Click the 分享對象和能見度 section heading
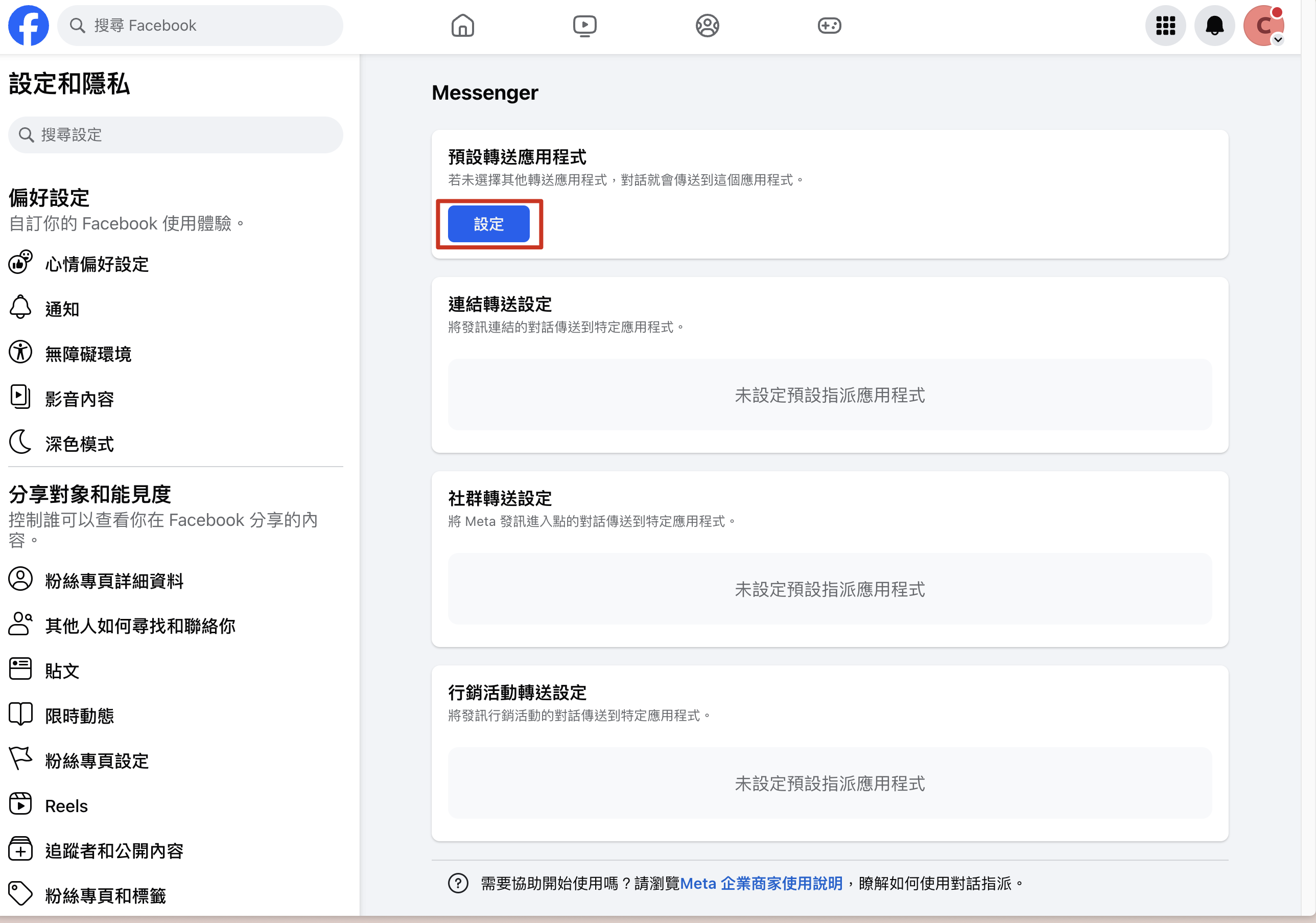1316x923 pixels. tap(90, 494)
